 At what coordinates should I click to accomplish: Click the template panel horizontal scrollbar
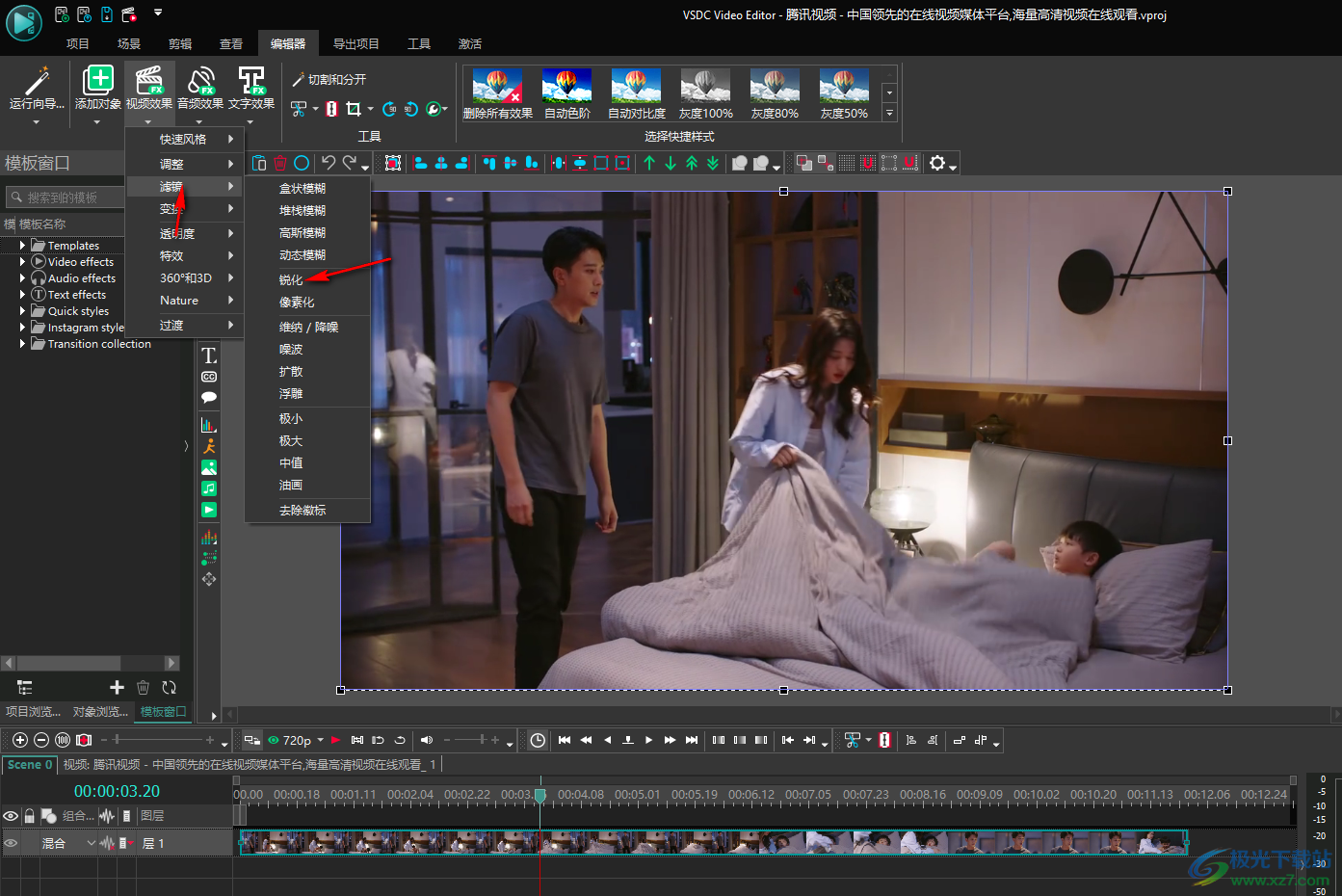pos(91,663)
